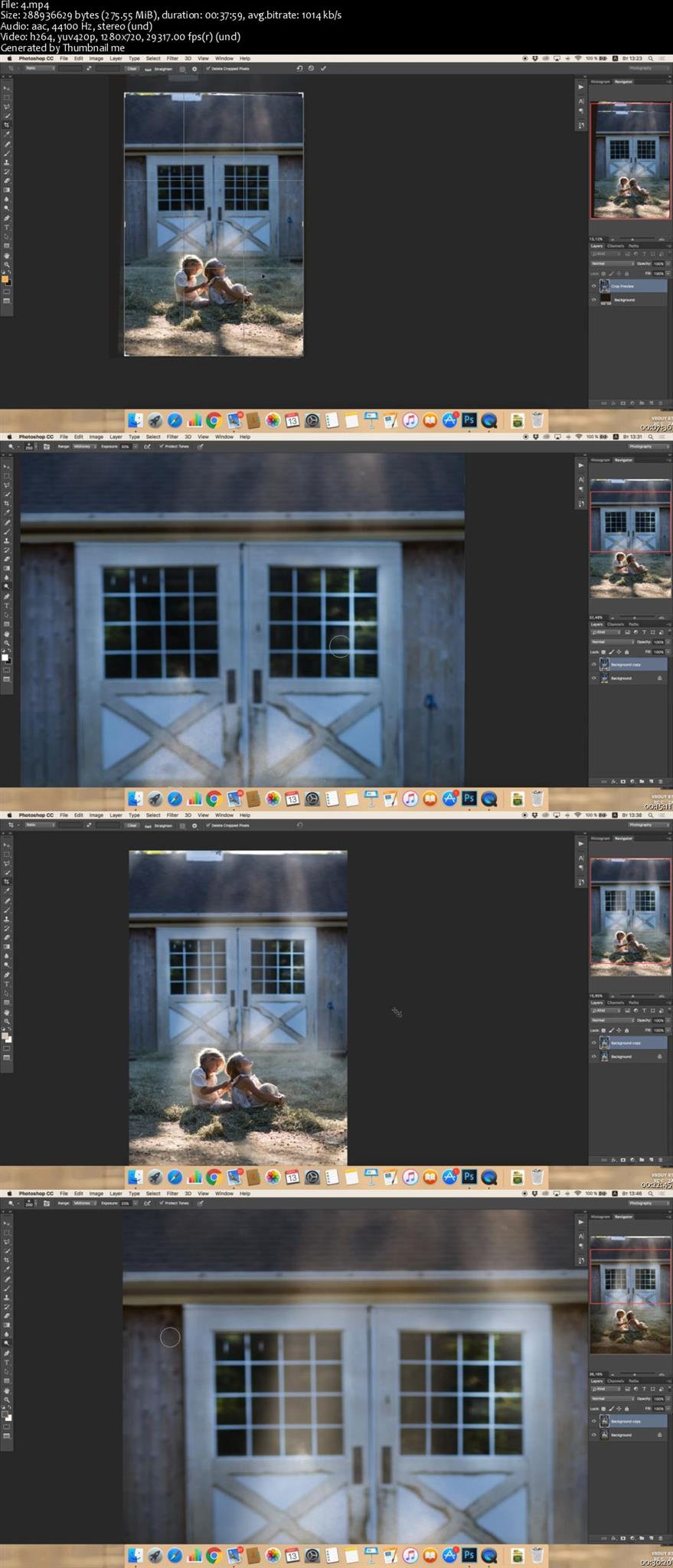Image resolution: width=673 pixels, height=1568 pixels.
Task: Hide the Crop Preview layer with its eye
Action: pyautogui.click(x=593, y=286)
